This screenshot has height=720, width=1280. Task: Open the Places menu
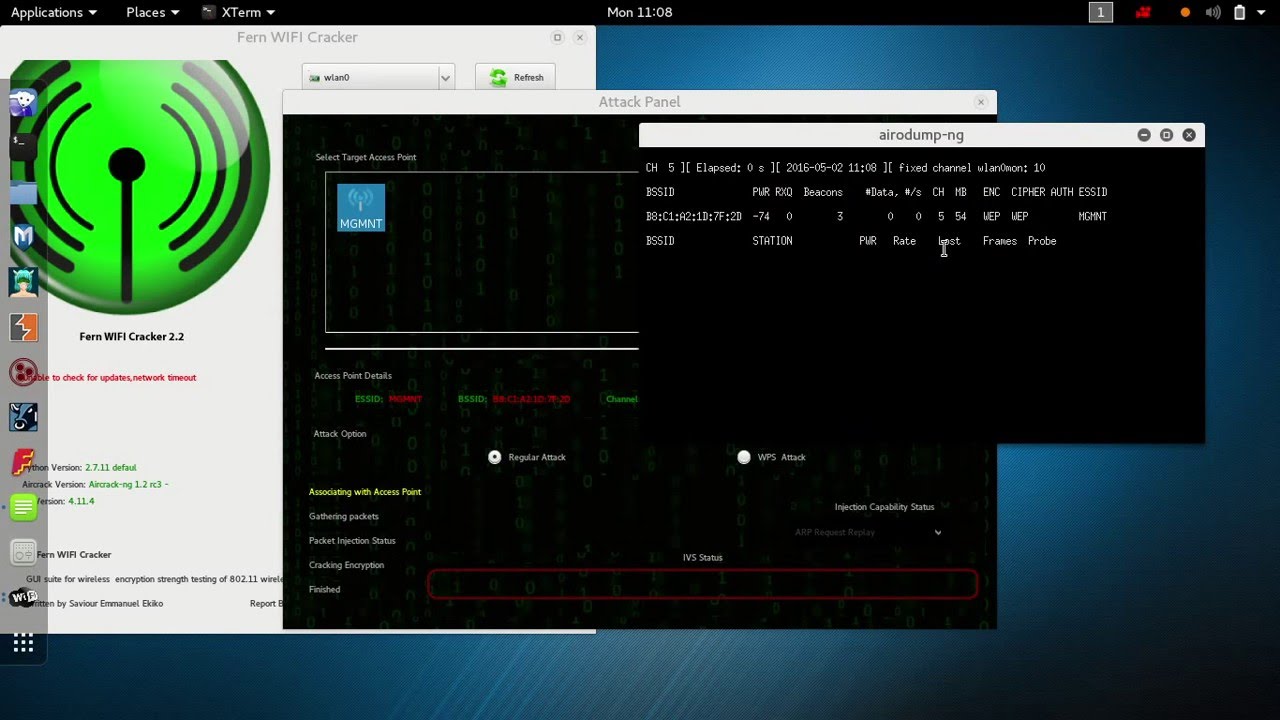pyautogui.click(x=153, y=12)
